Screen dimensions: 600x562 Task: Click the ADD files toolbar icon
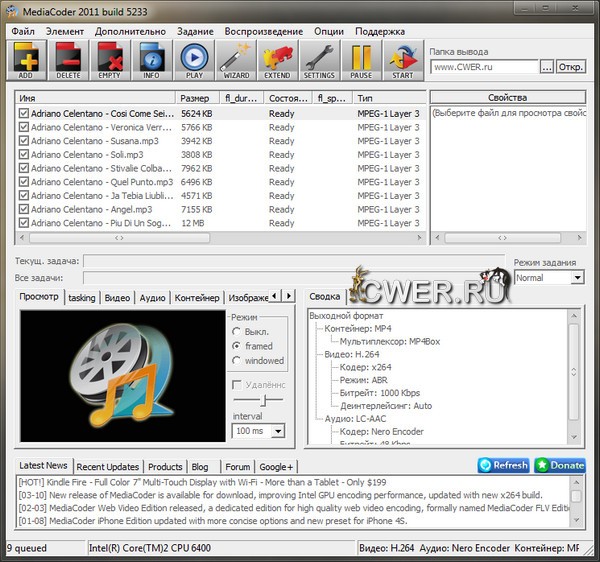(x=26, y=60)
